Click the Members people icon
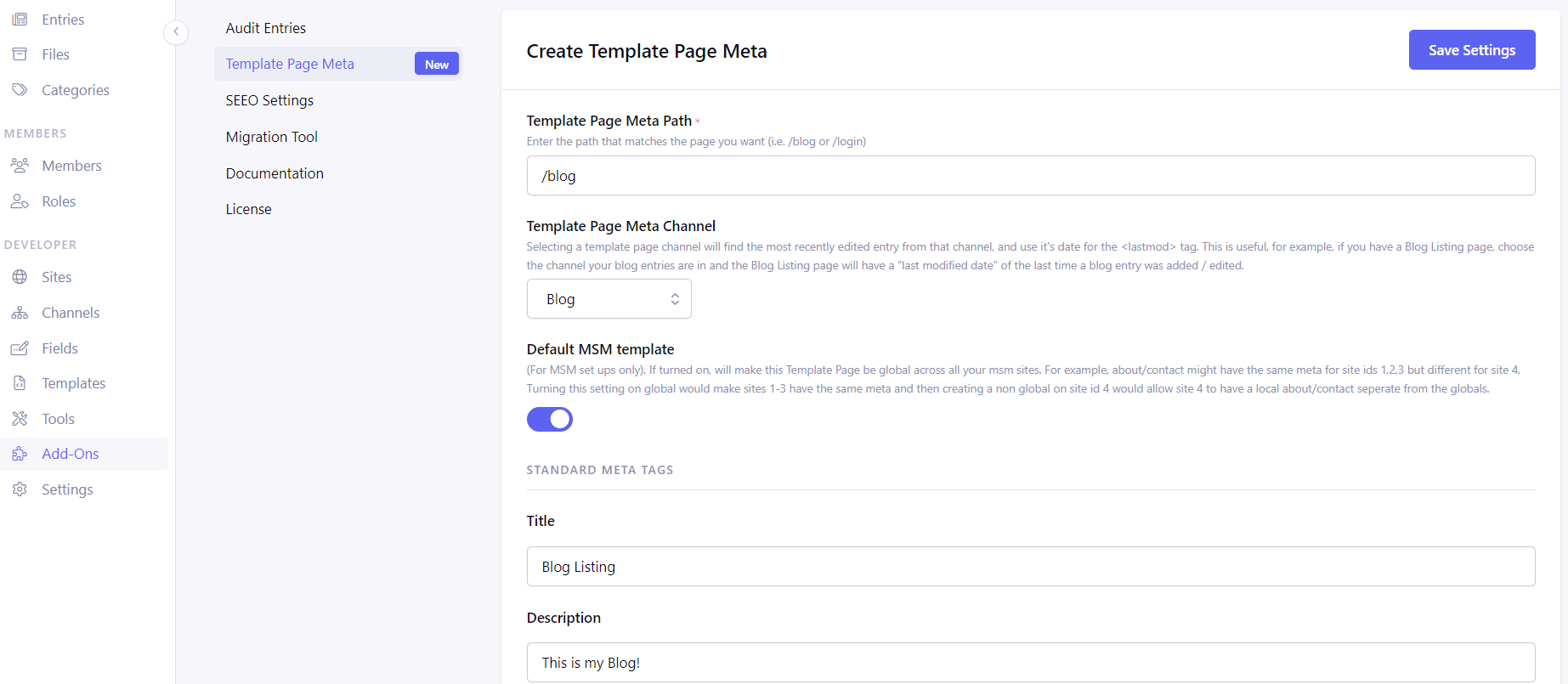 point(20,166)
